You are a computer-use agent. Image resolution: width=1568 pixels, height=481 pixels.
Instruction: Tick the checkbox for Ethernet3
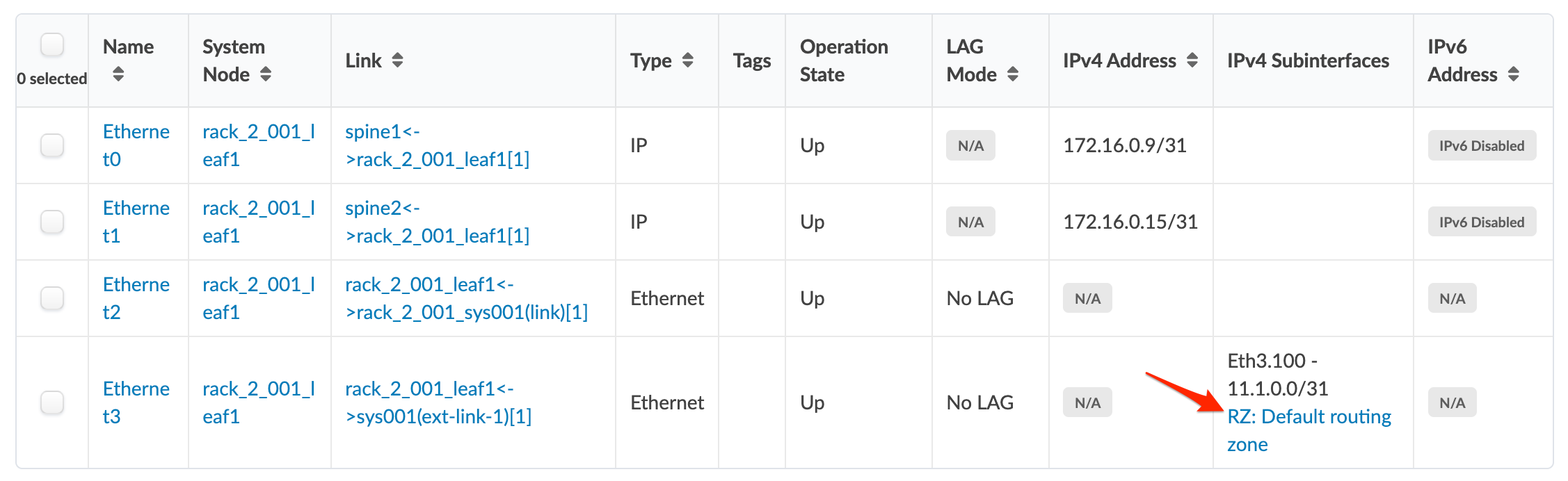[52, 402]
